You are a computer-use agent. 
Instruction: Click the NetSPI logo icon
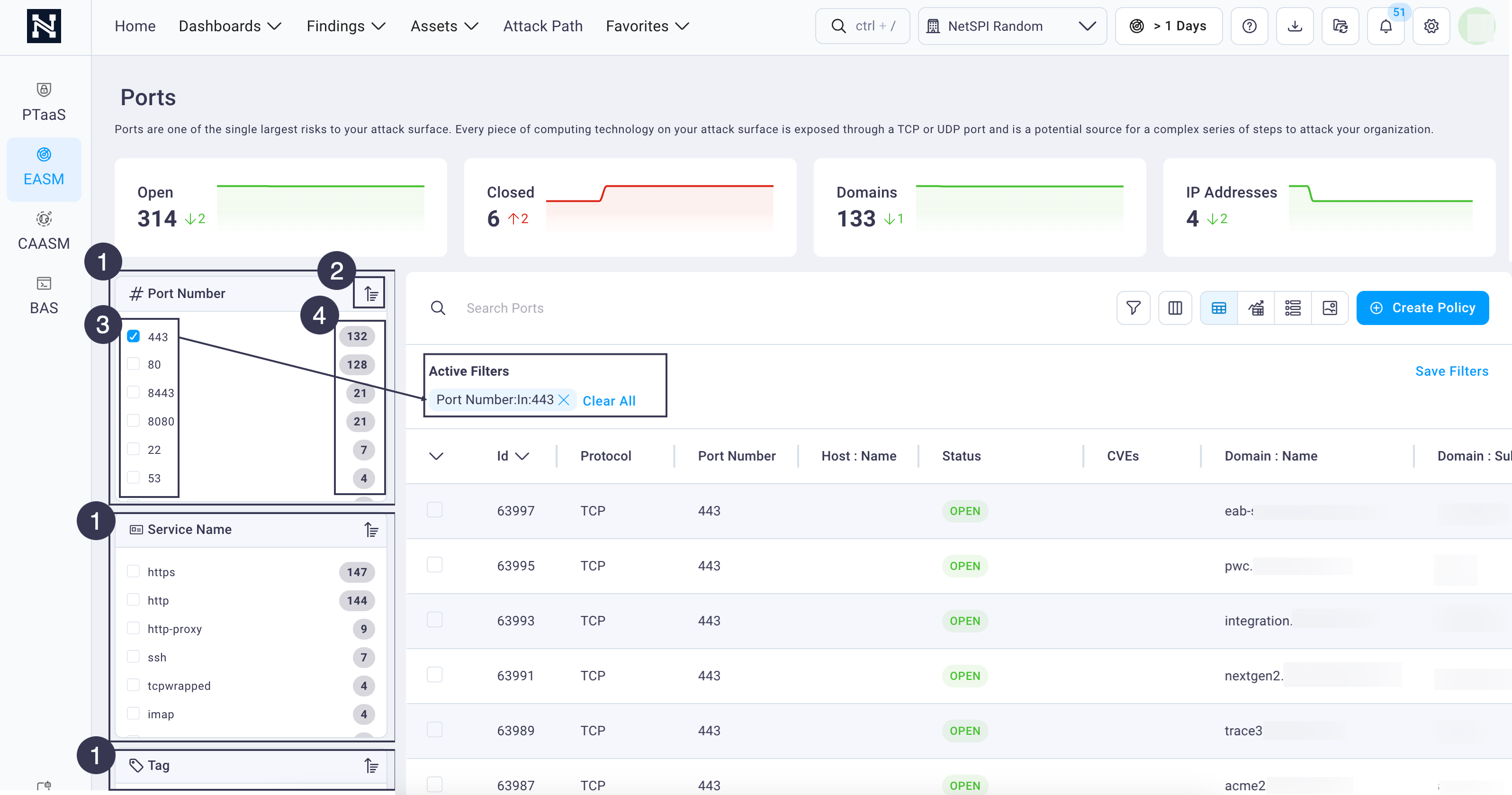44,27
